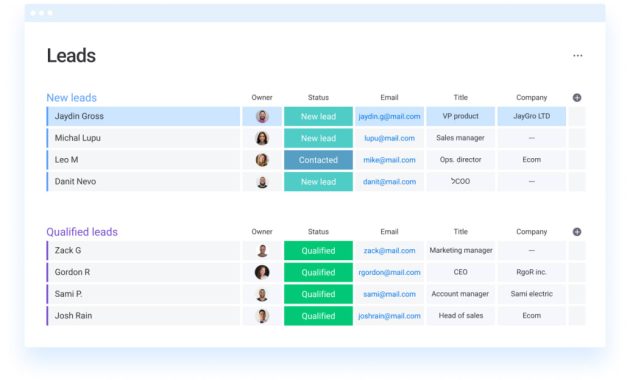Change Danit Nevo's New lead status
Image resolution: width=630 pixels, height=380 pixels.
tap(318, 182)
